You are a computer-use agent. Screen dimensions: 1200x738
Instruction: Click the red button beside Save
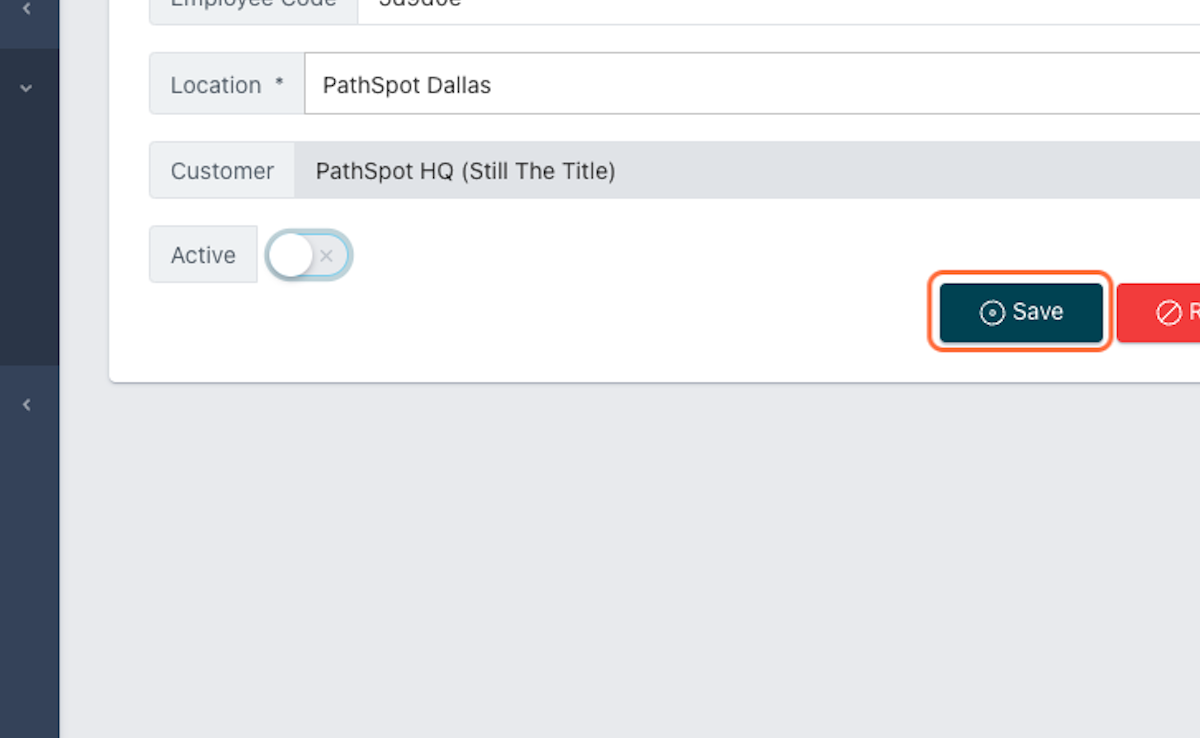tap(1158, 312)
